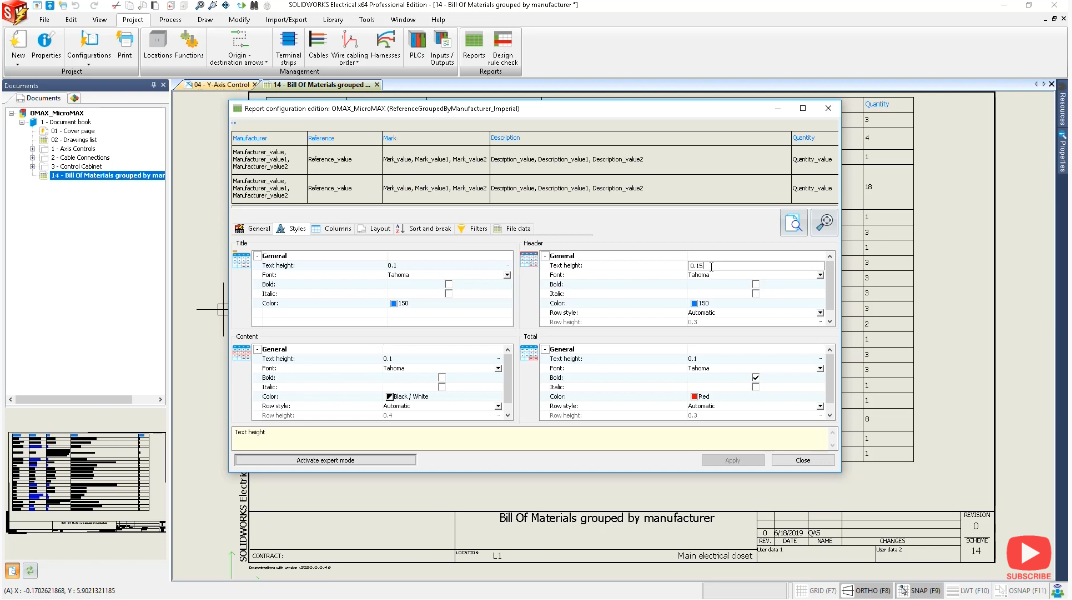Run the Design rule check tool
Image resolution: width=1072 pixels, height=600 pixels.
point(502,48)
